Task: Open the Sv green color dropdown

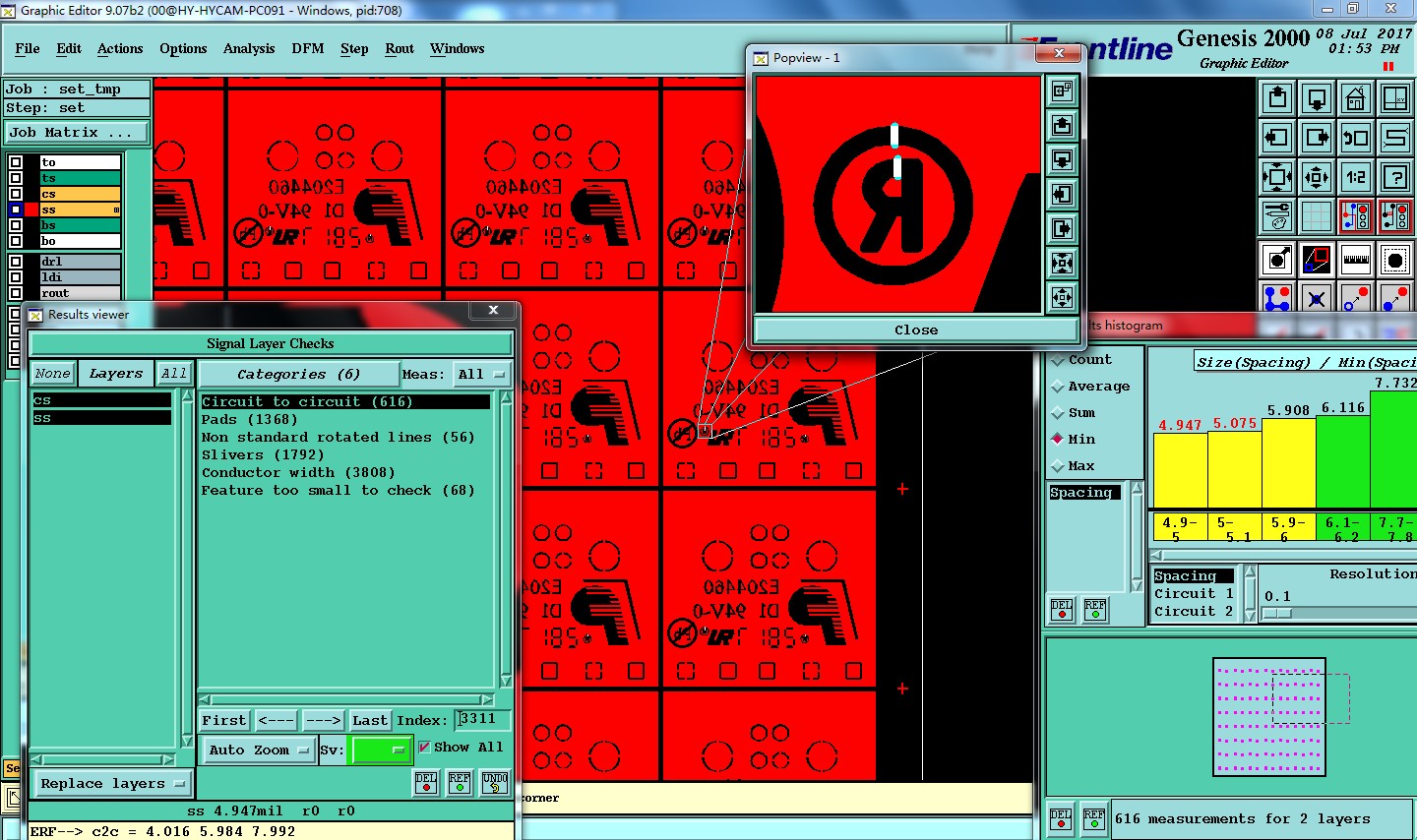Action: point(381,750)
